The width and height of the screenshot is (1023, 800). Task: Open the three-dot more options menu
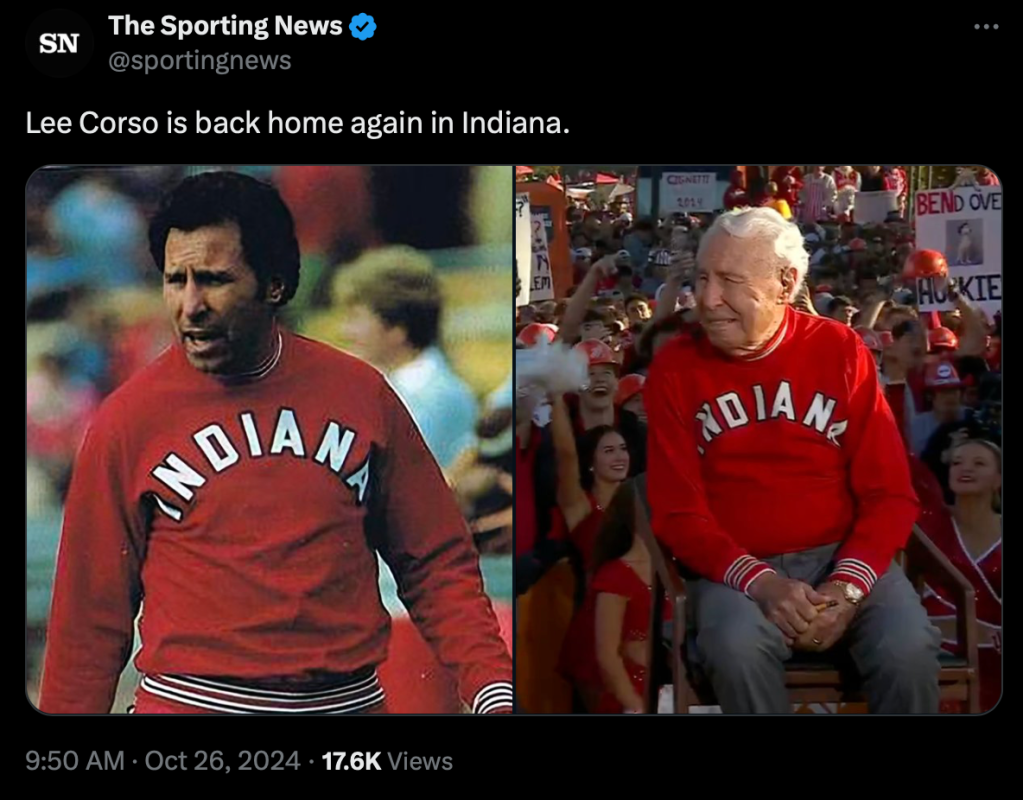pyautogui.click(x=986, y=27)
